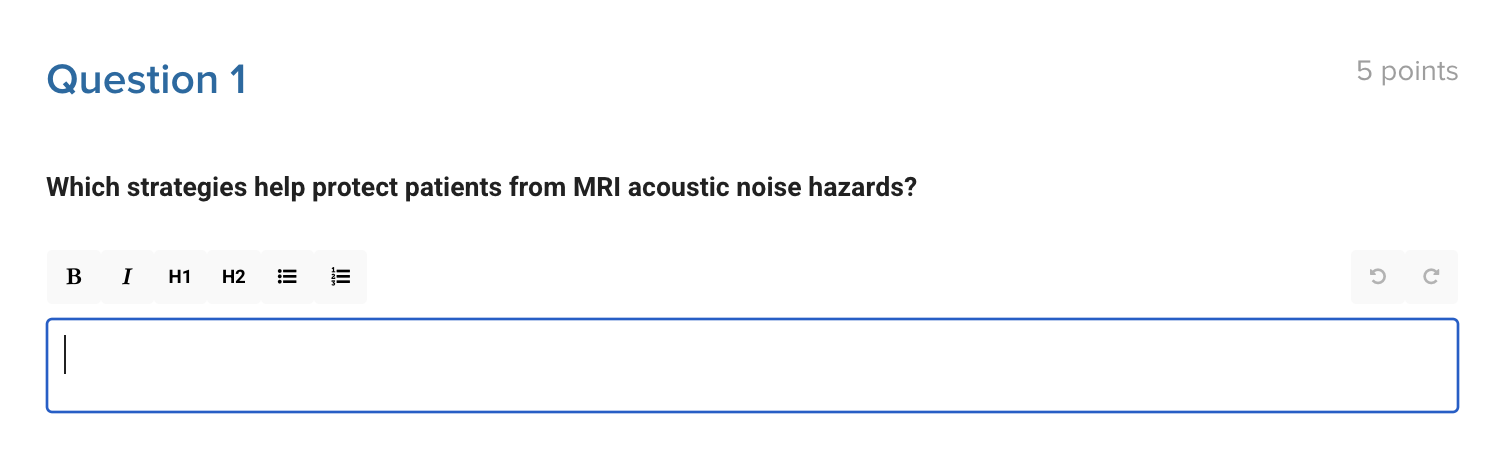Click inside the answer text box

tap(752, 365)
